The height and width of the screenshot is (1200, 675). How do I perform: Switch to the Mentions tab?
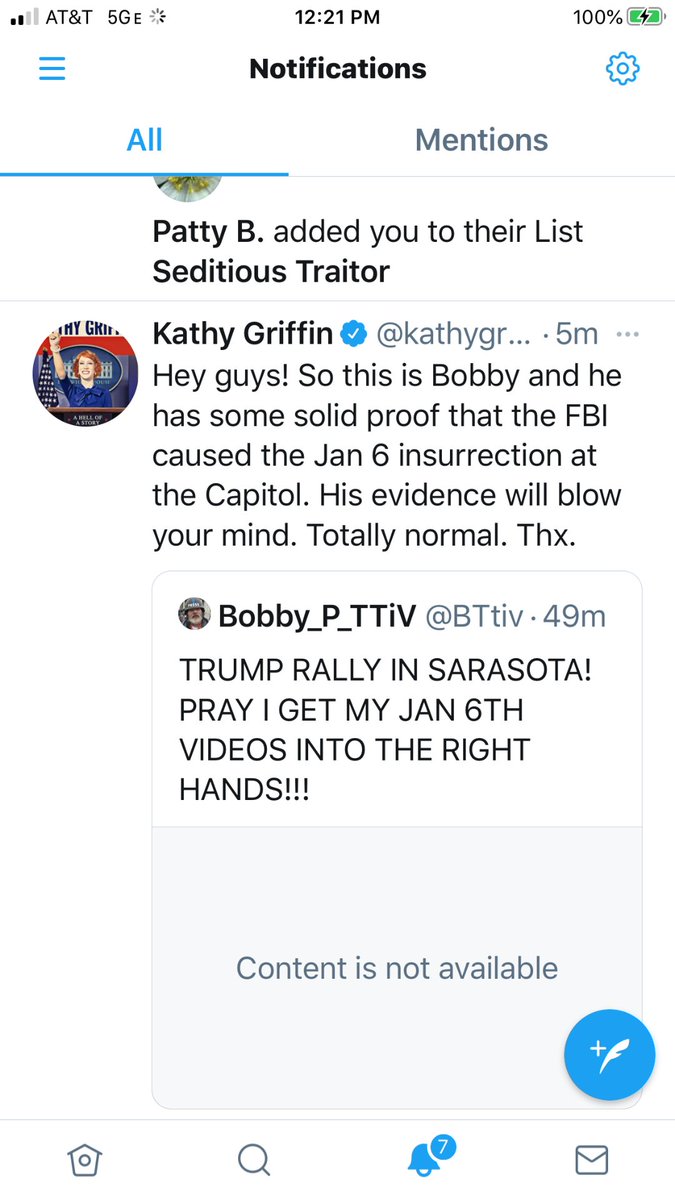pyautogui.click(x=481, y=140)
